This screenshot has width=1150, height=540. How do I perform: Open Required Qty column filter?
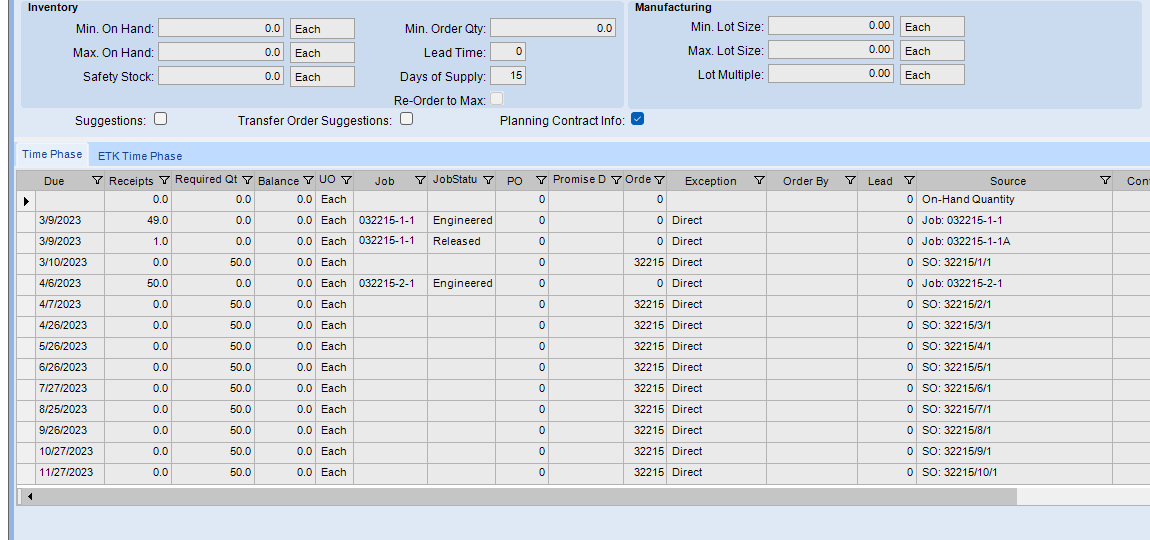(x=247, y=180)
